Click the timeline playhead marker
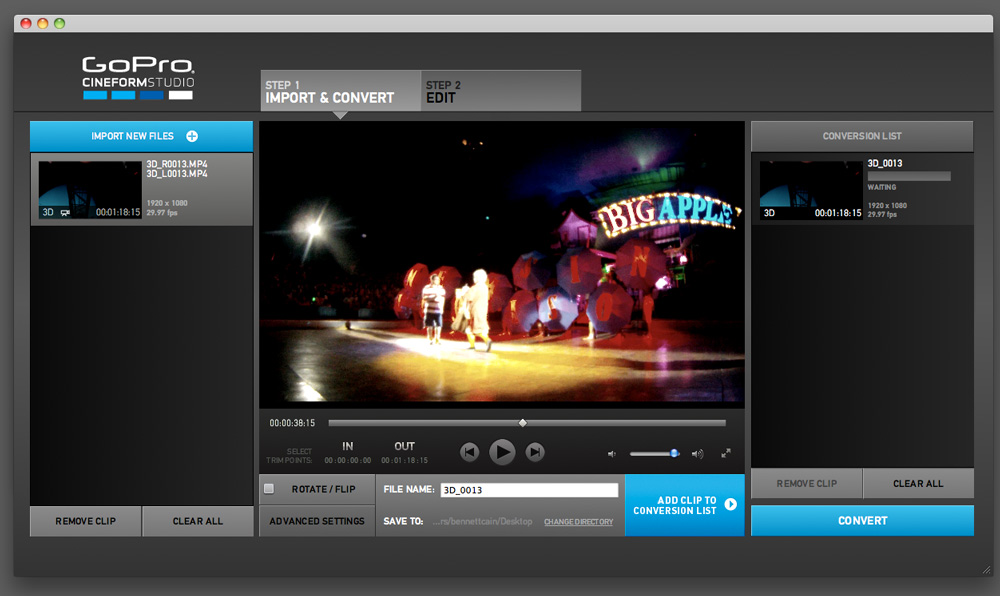The image size is (1000, 596). point(523,423)
